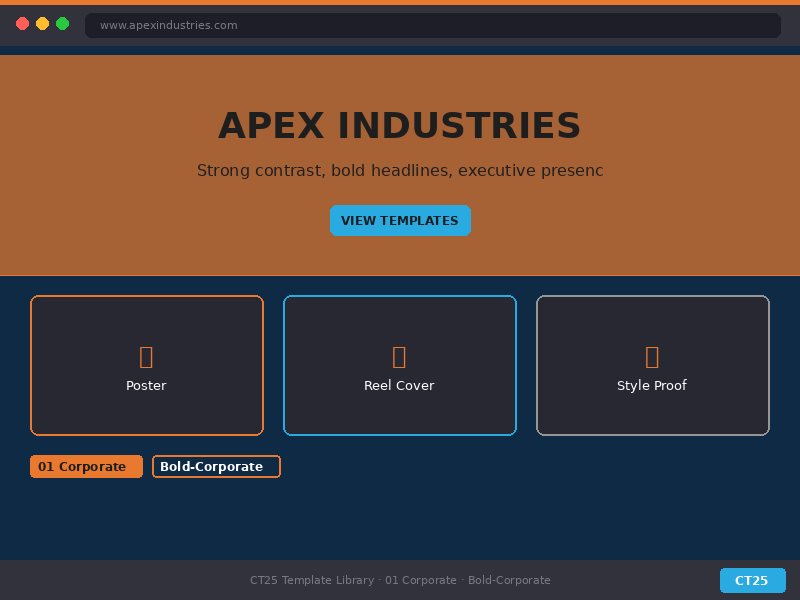The image size is (800, 600).
Task: Click the icon in the Reel Cover card
Action: tap(399, 356)
